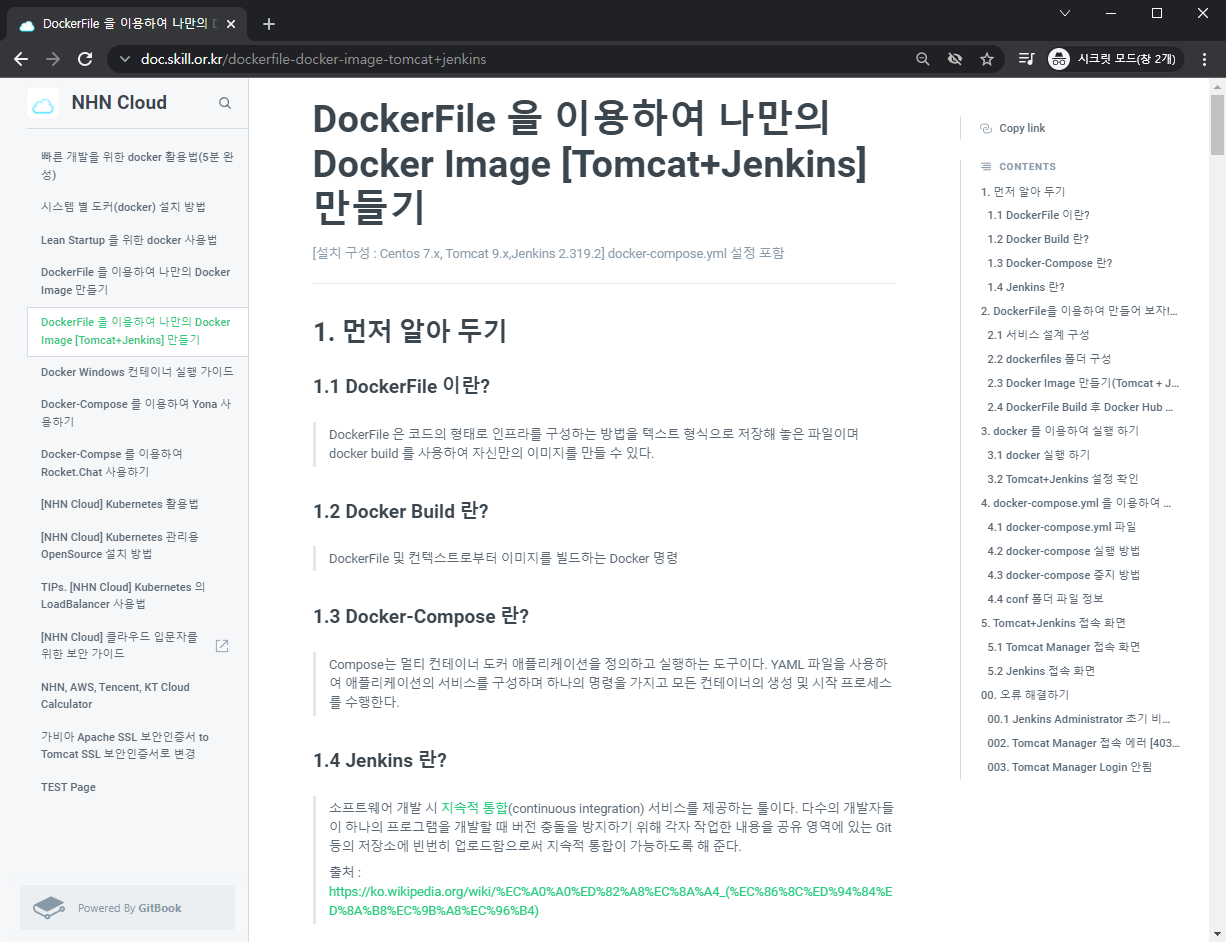
Task: Open 'Docker Windows 컨테이너 실행 가이드' page
Action: pos(138,372)
